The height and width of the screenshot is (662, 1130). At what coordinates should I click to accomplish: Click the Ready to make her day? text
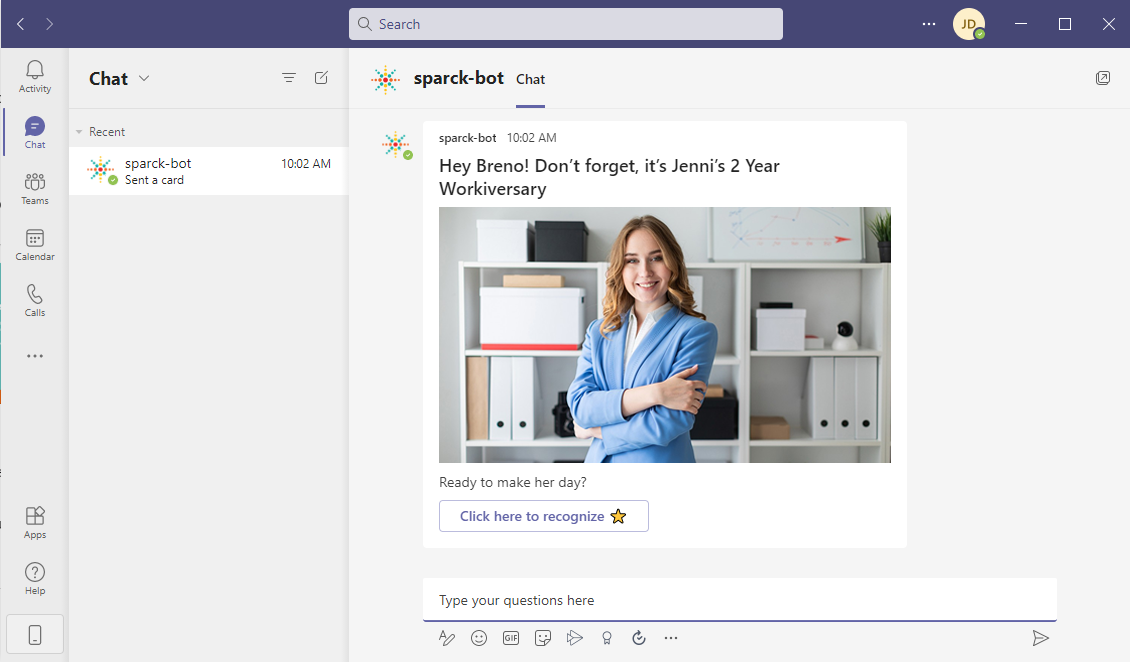point(512,483)
